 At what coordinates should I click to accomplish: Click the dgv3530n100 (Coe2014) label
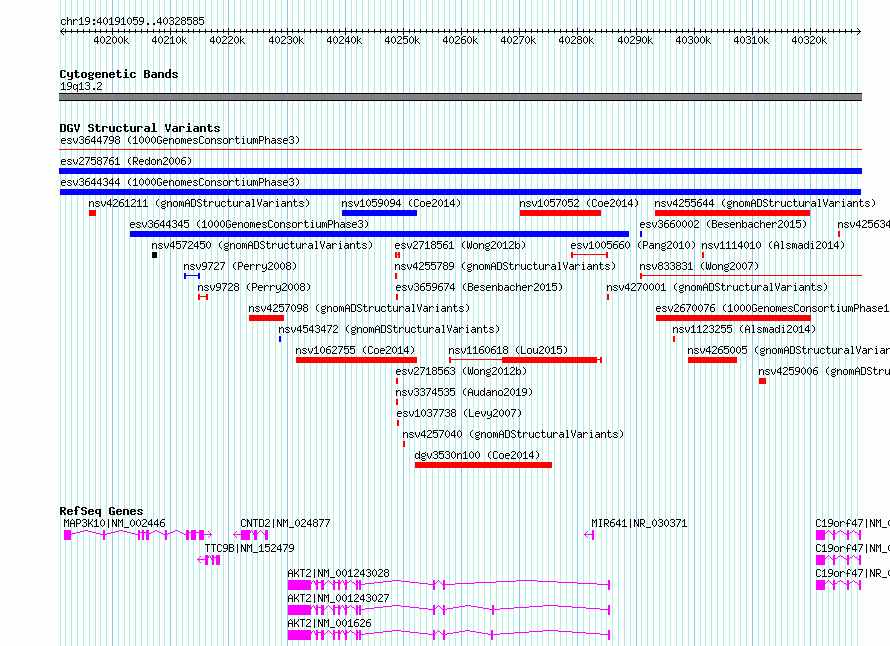tap(477, 455)
